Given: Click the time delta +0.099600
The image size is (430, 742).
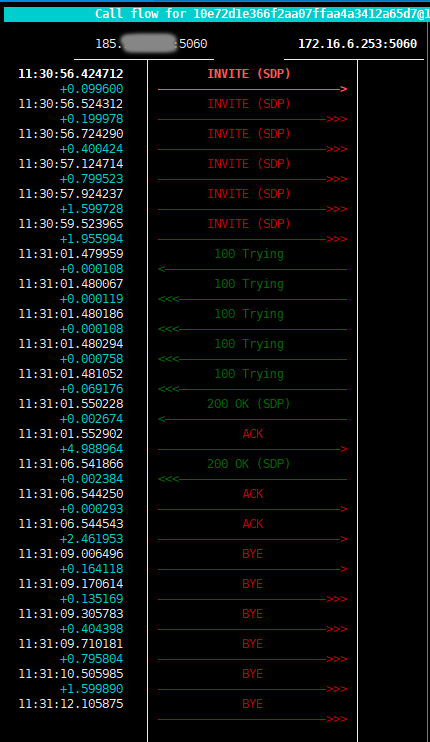Looking at the screenshot, I should (91, 89).
